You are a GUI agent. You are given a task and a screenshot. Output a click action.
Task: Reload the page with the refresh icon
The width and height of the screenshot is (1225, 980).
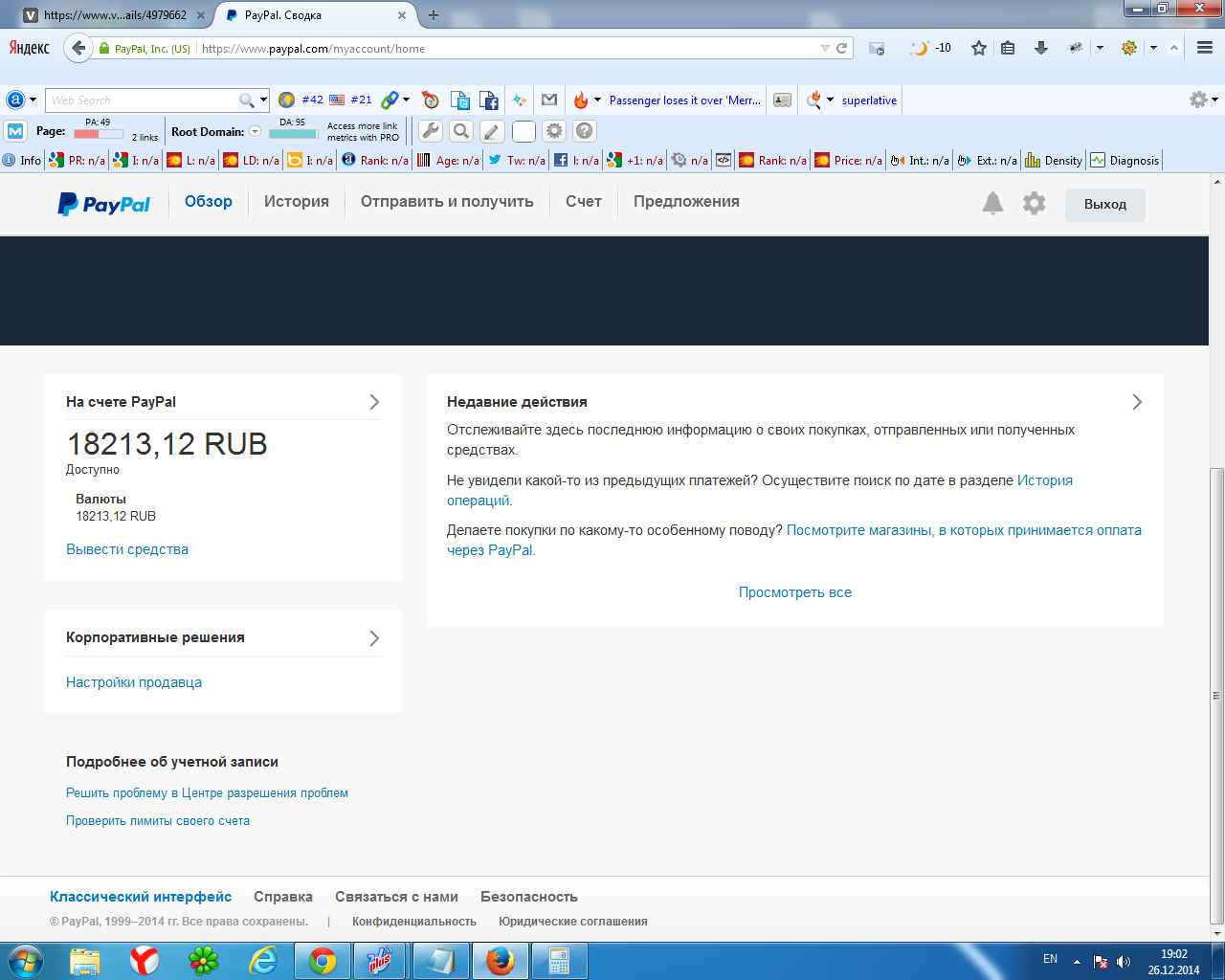(842, 48)
